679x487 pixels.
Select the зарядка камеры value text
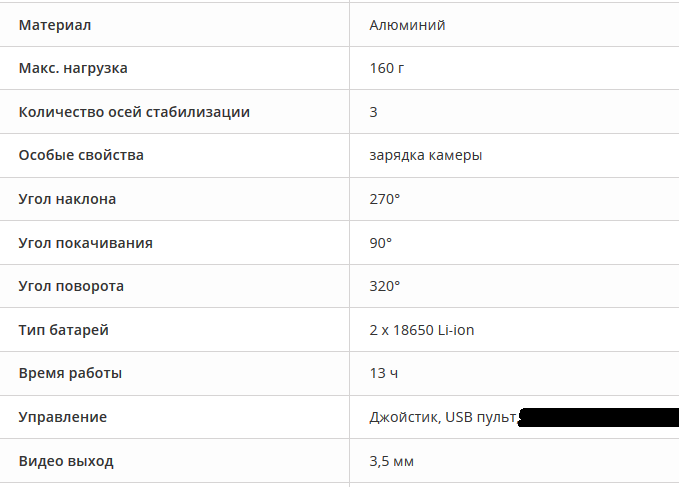pyautogui.click(x=426, y=155)
